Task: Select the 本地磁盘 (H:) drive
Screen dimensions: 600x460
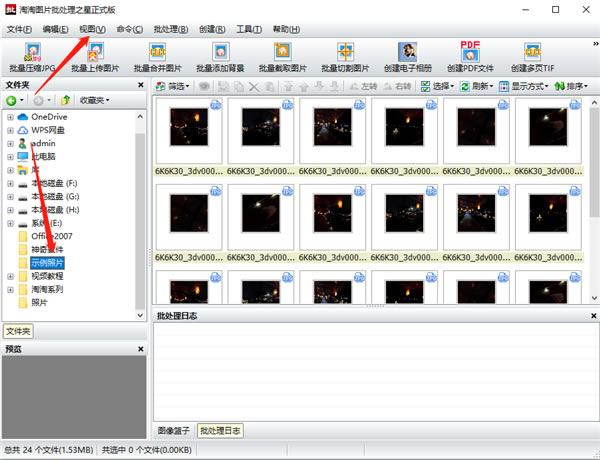Action: (55, 210)
